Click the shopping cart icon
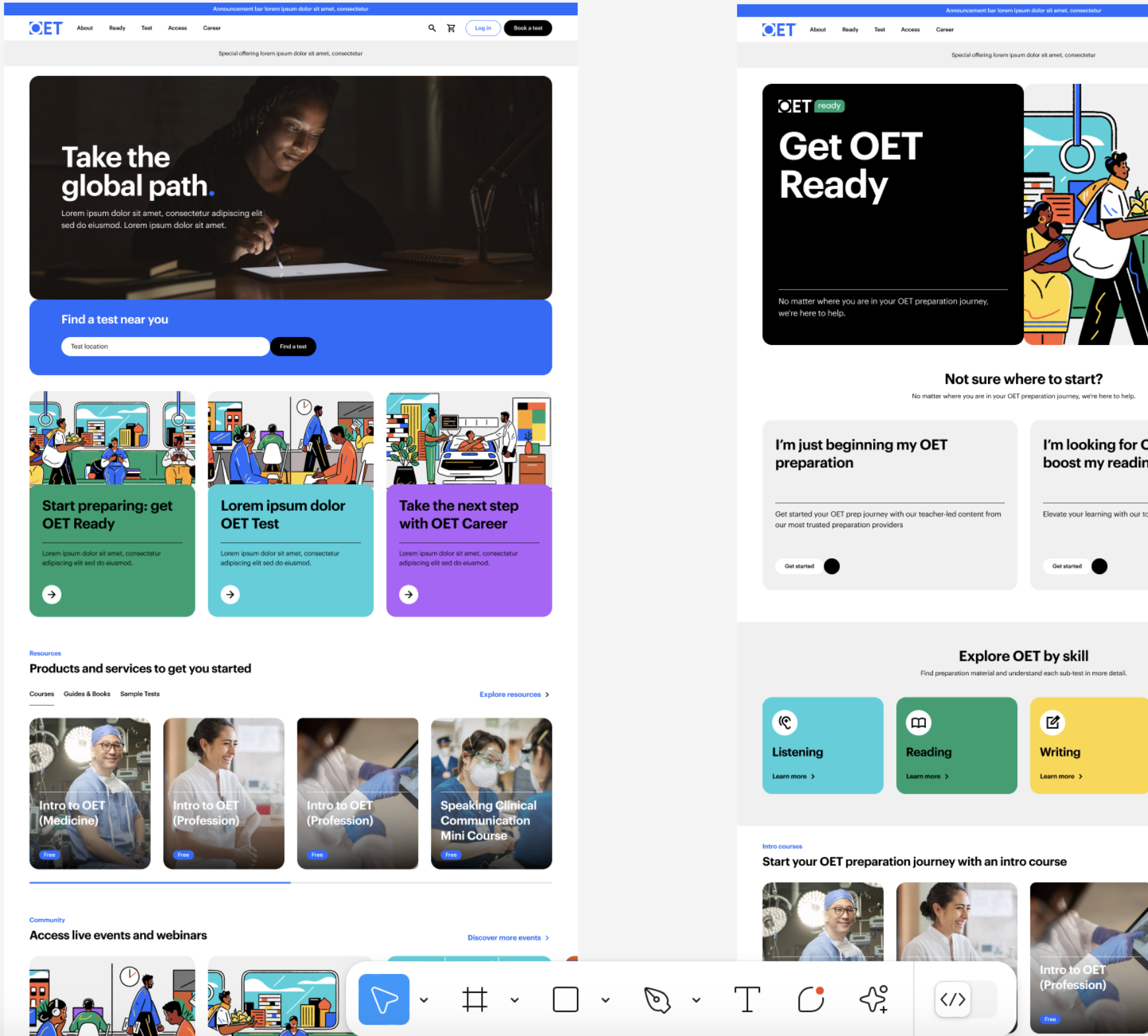Image resolution: width=1148 pixels, height=1036 pixels. [451, 28]
